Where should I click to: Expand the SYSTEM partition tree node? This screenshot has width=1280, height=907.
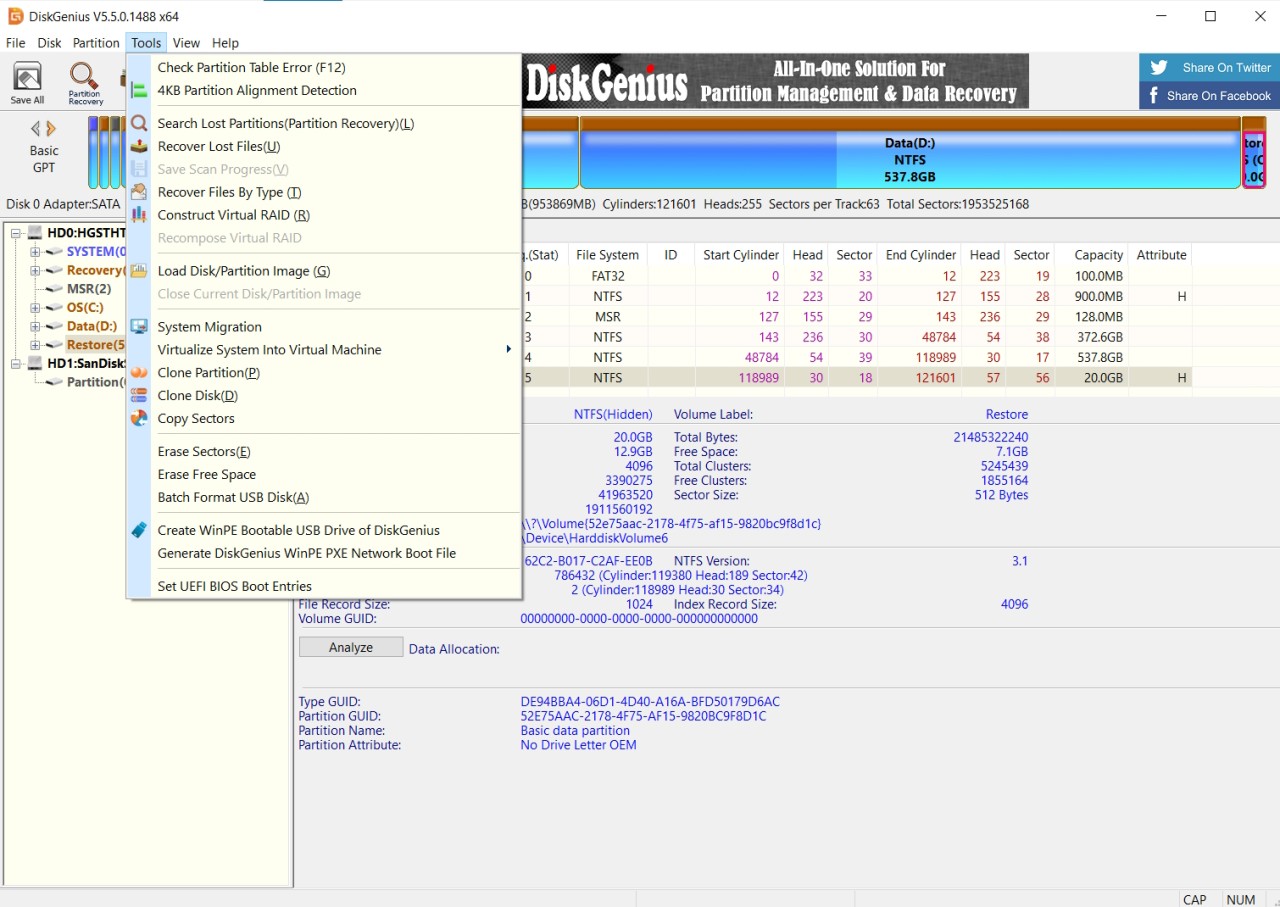(35, 252)
